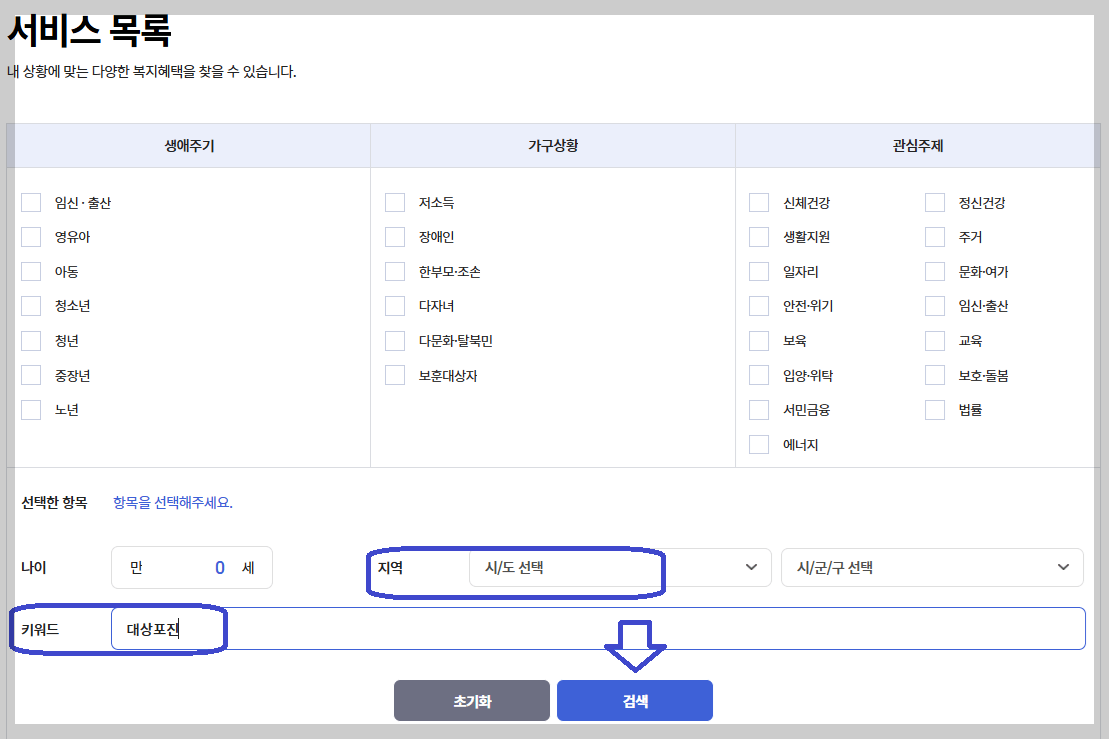Select the 서민금융 checkbox
1109x739 pixels.
point(758,409)
